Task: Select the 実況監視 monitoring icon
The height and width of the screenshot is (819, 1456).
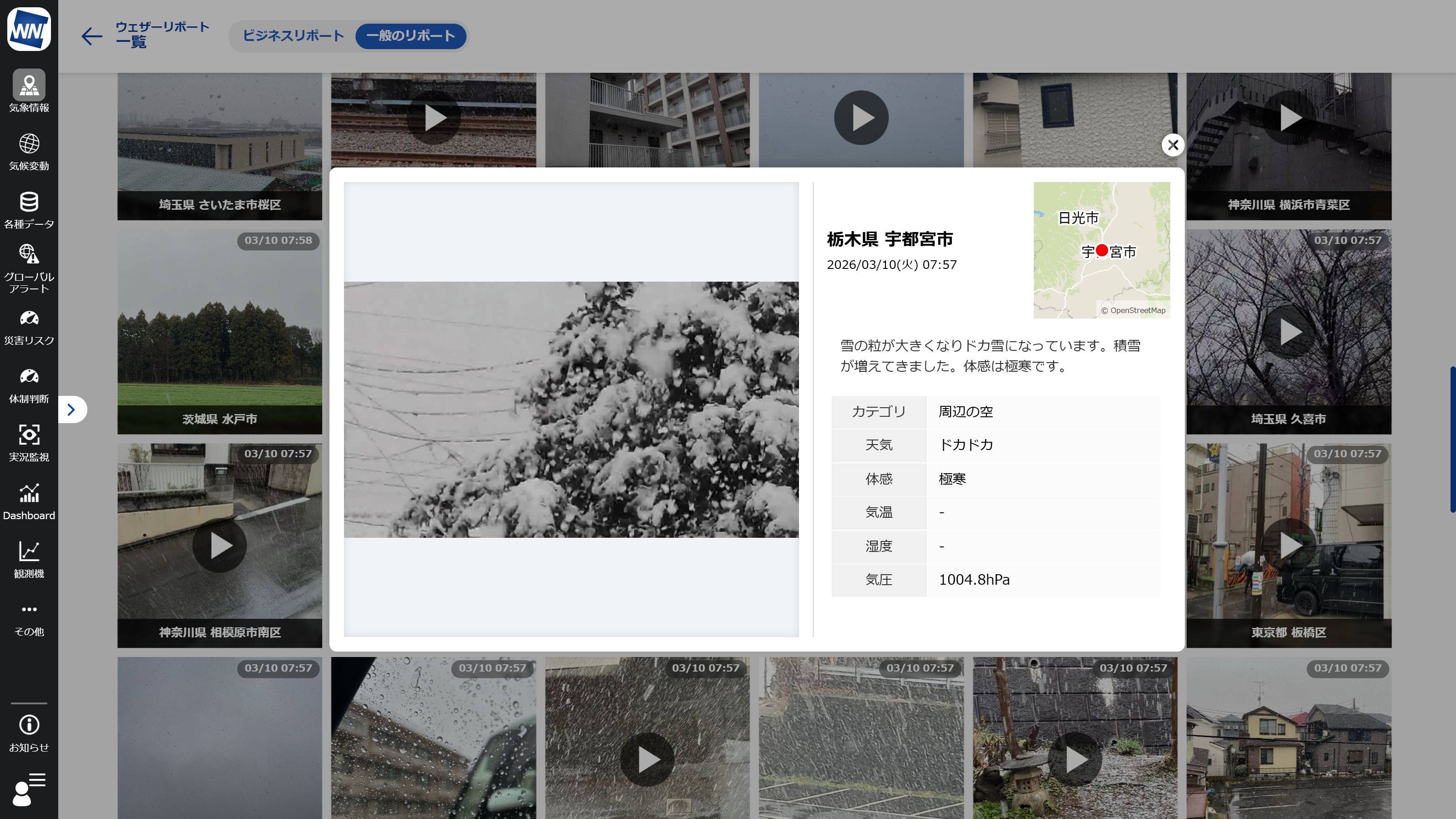Action: coord(29,435)
